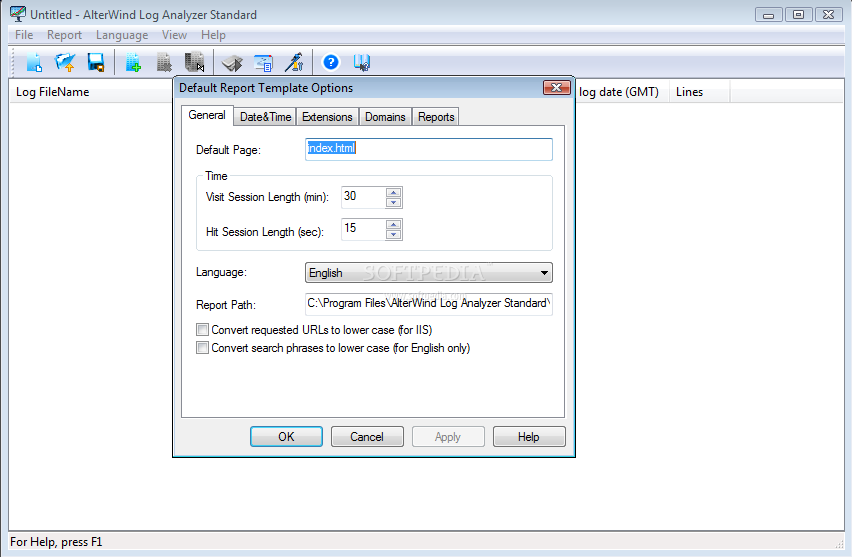Click the Remove log file icon

click(164, 62)
